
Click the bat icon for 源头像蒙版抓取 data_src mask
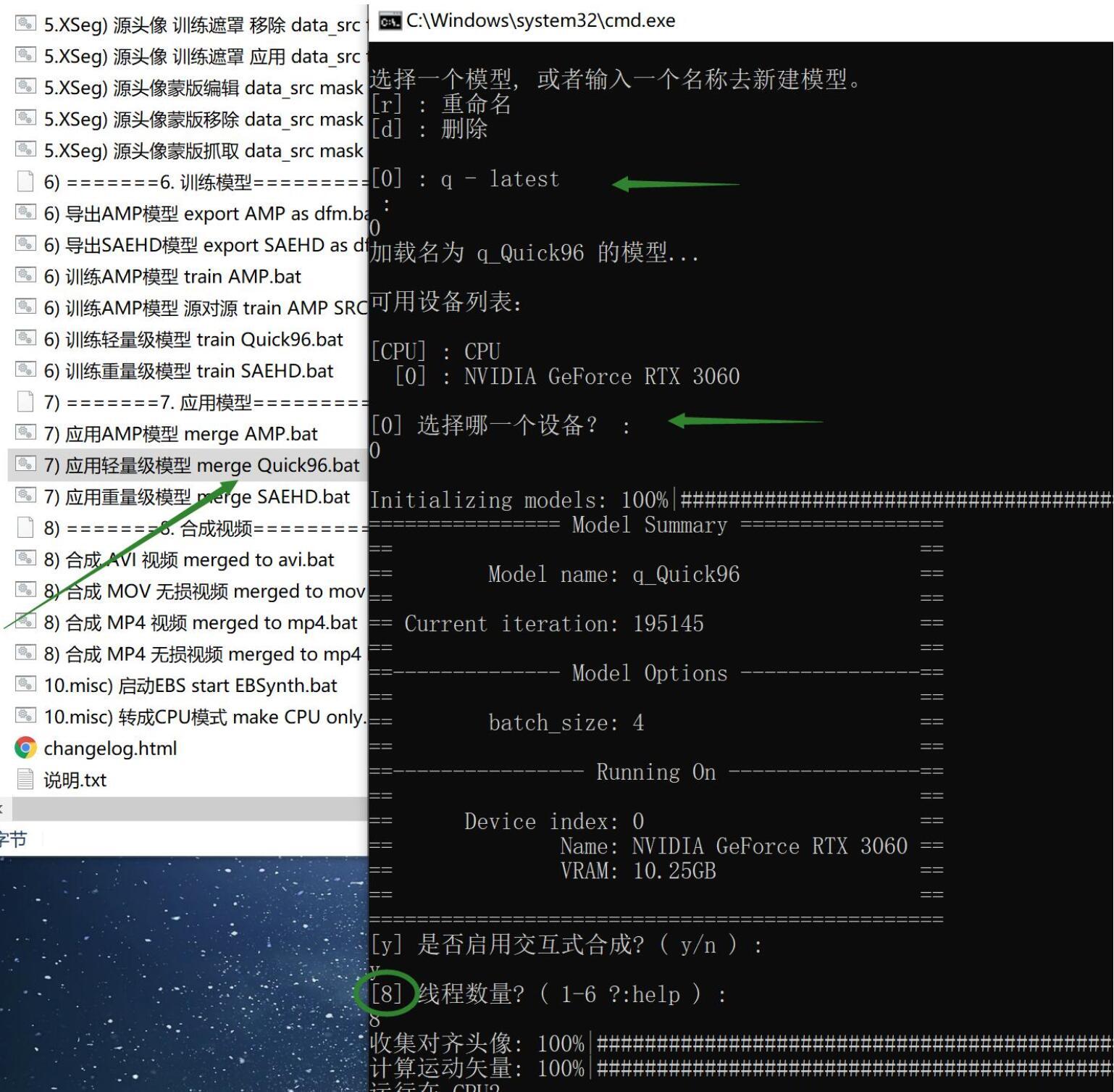(25, 149)
